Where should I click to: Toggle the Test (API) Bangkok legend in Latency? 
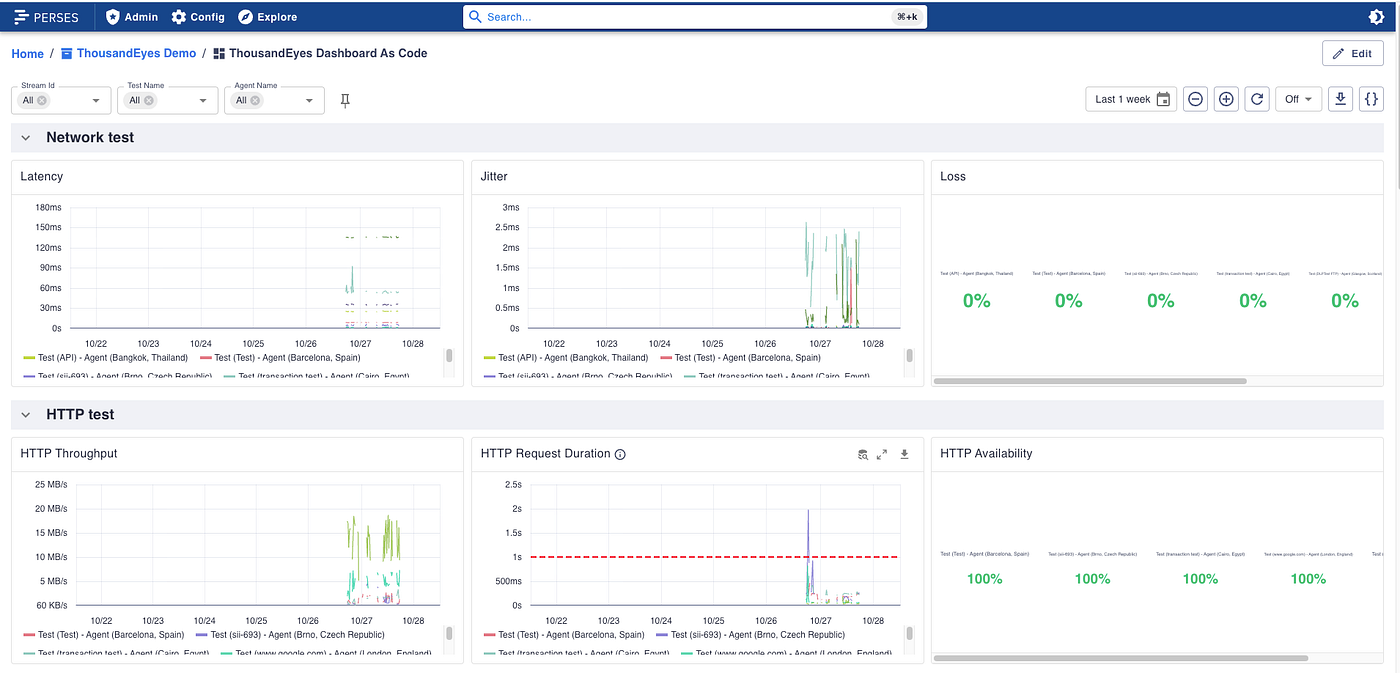click(106, 357)
